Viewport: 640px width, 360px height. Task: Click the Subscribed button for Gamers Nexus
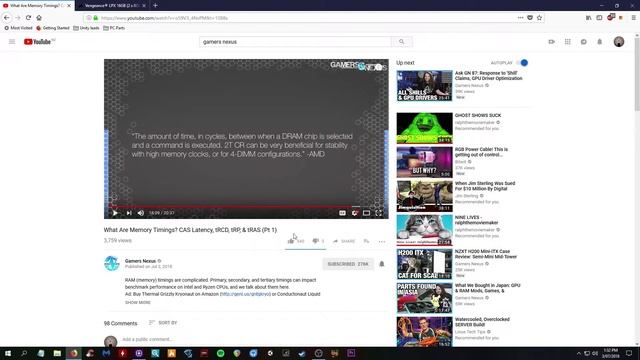(x=348, y=264)
